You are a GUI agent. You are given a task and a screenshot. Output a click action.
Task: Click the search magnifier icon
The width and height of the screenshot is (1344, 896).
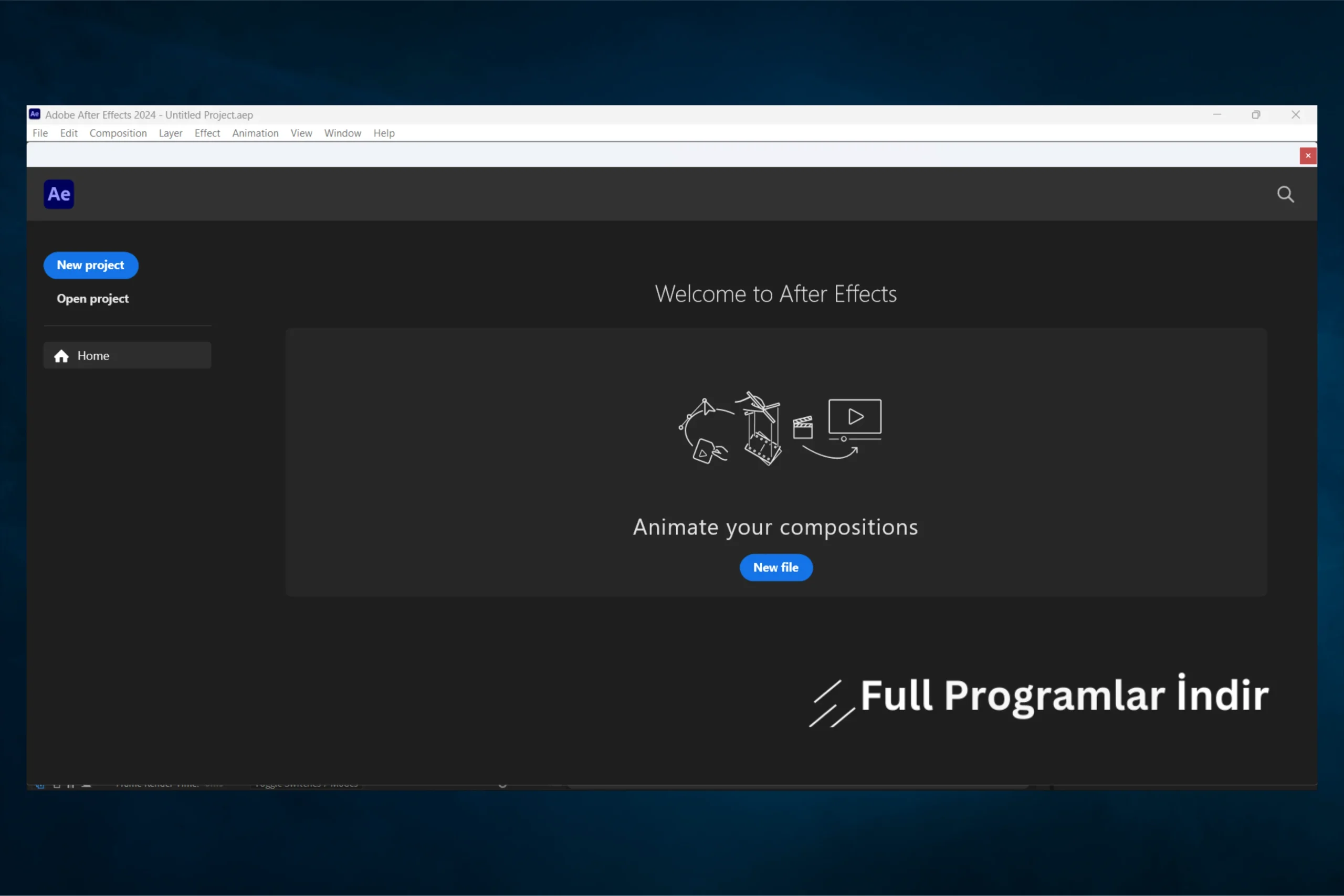click(1286, 194)
